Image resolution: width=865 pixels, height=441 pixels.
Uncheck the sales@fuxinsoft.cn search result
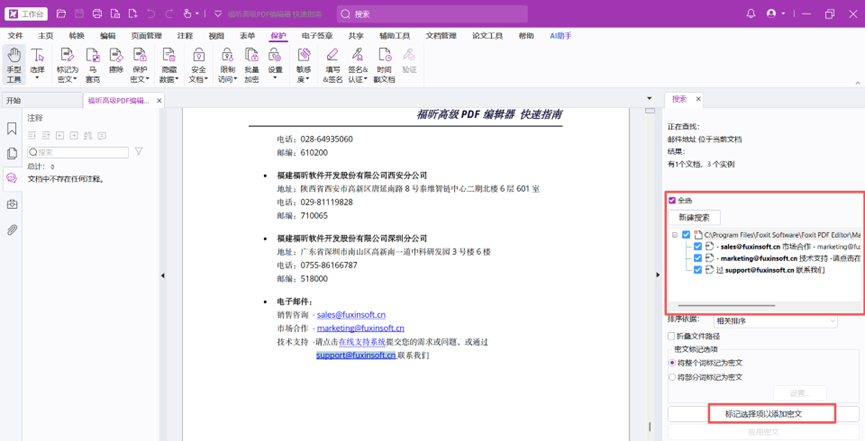pyautogui.click(x=698, y=245)
